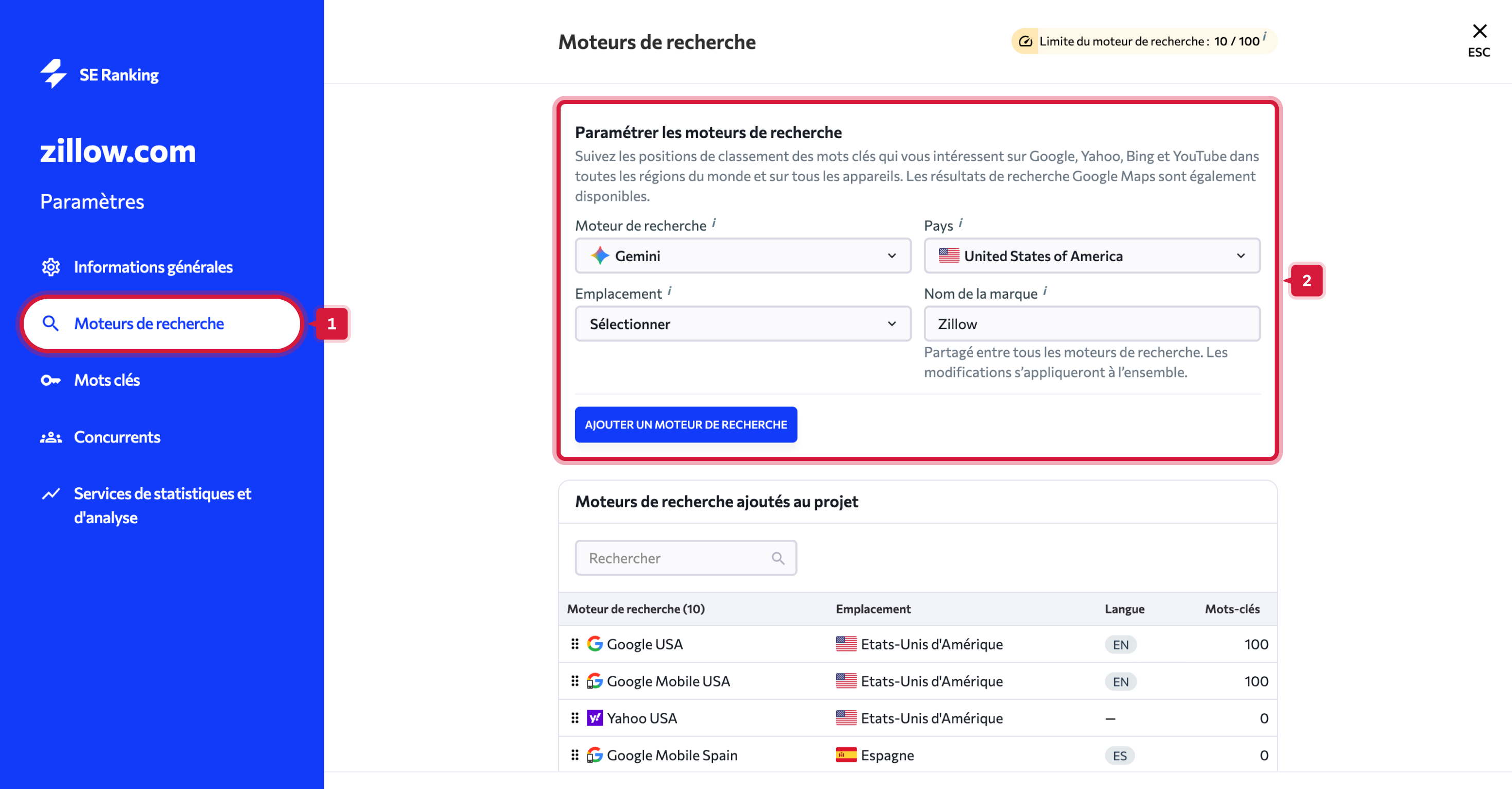Open the Gemini search engine dropdown
This screenshot has width=1512, height=789.
[x=742, y=255]
